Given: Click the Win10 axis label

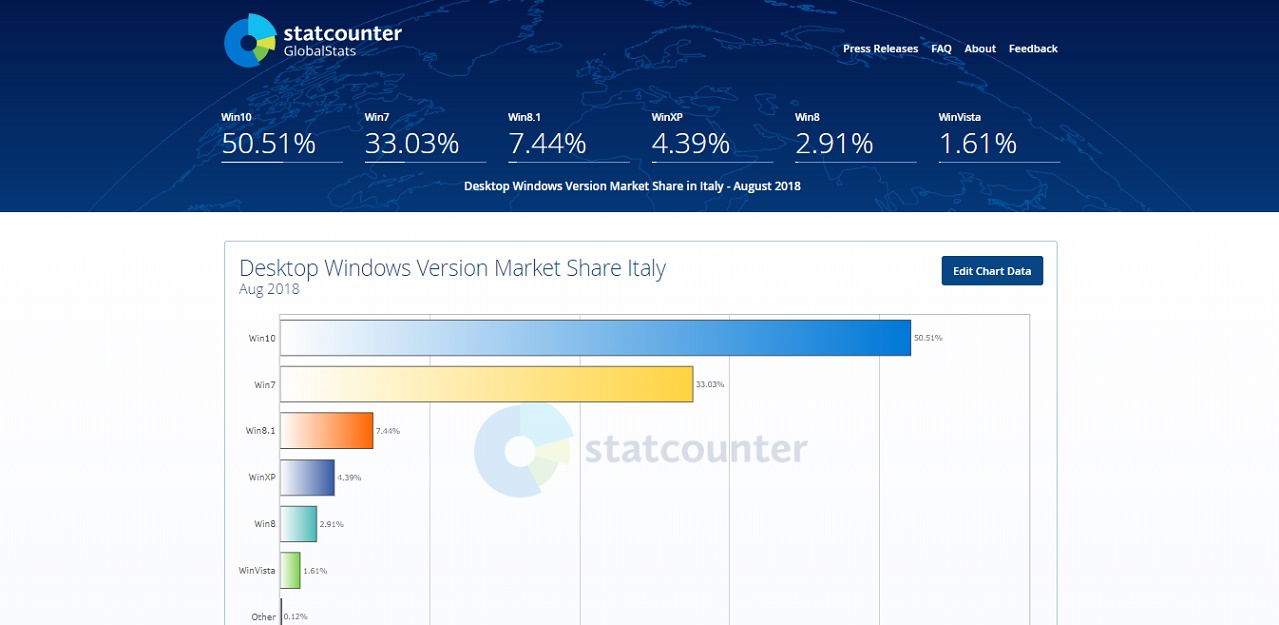Looking at the screenshot, I should (262, 338).
